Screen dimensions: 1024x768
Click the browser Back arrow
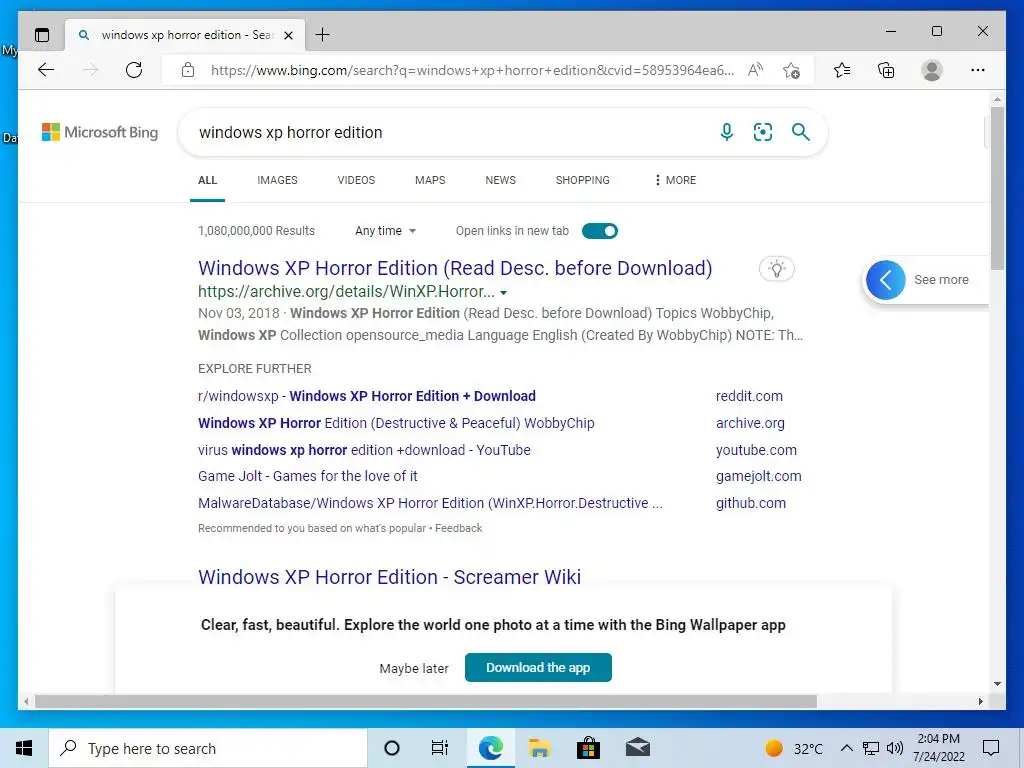tap(46, 70)
